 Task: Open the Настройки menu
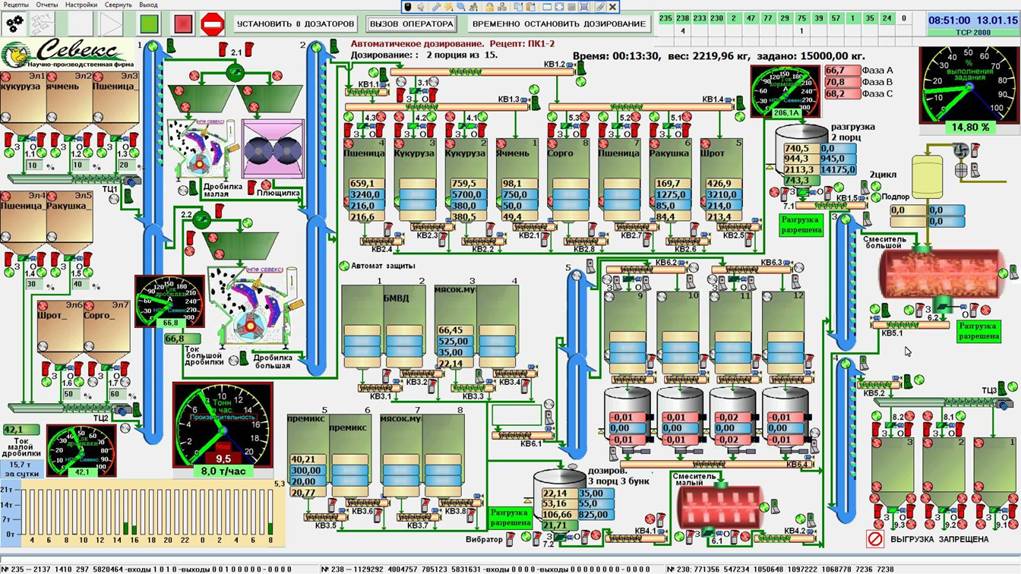[81, 5]
